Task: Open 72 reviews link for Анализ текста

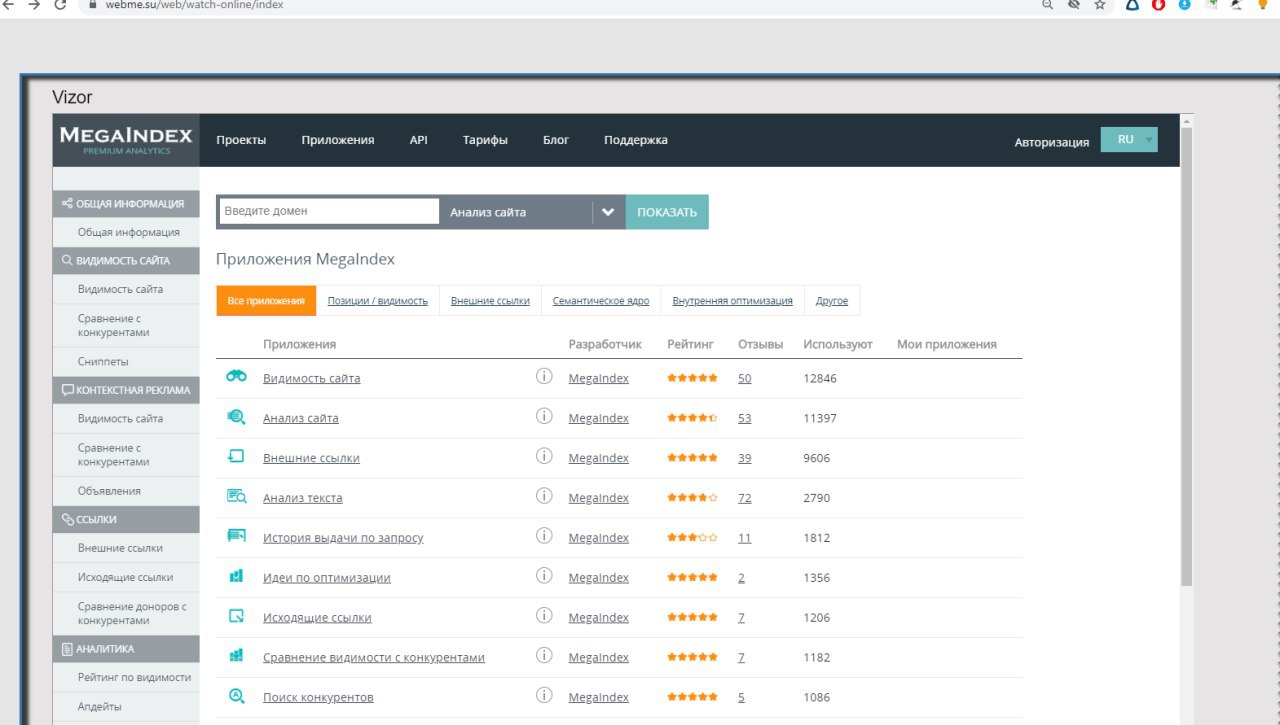Action: pyautogui.click(x=745, y=498)
